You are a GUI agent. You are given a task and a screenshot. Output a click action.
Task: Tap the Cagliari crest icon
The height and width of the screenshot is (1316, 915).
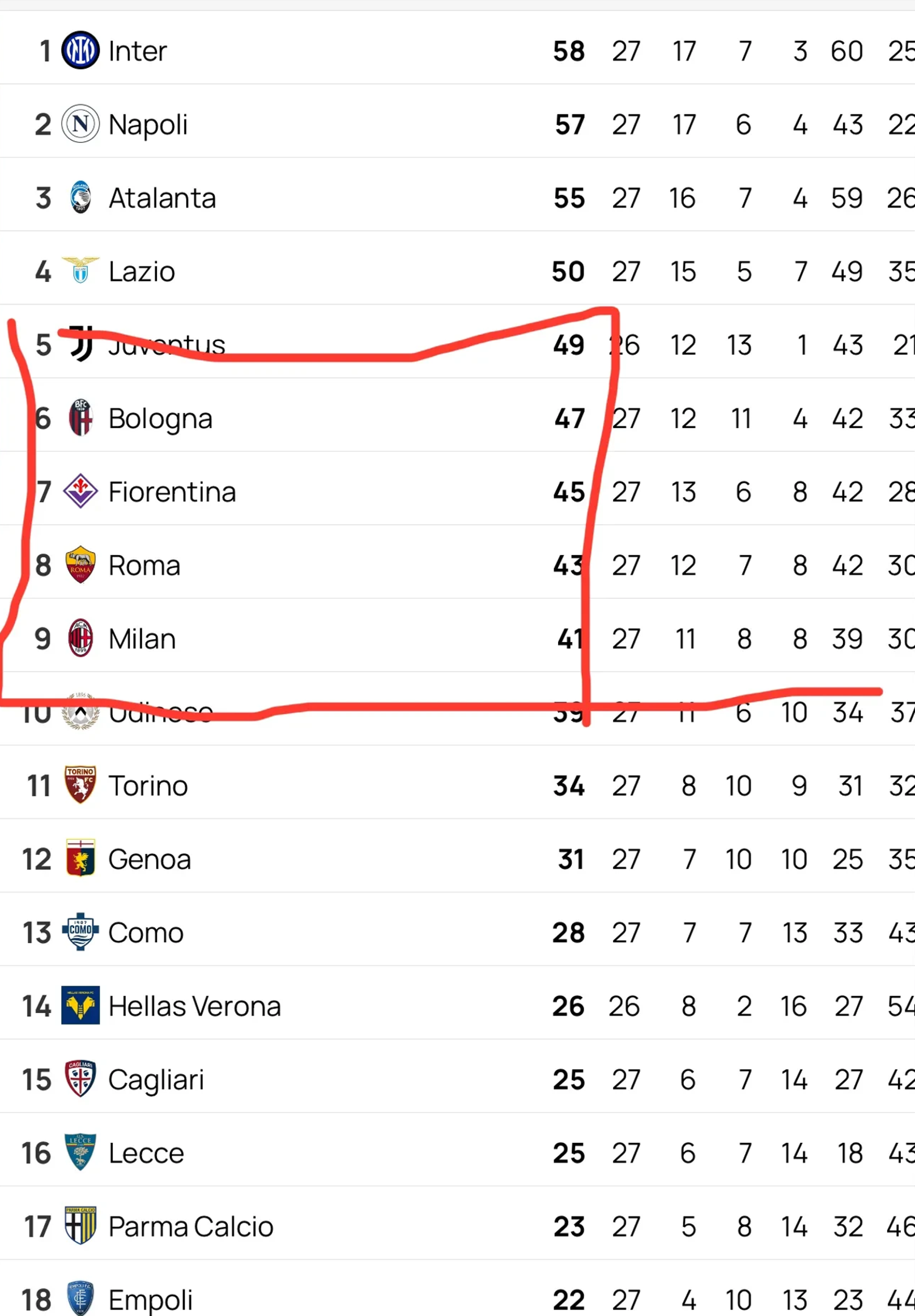point(80,1079)
